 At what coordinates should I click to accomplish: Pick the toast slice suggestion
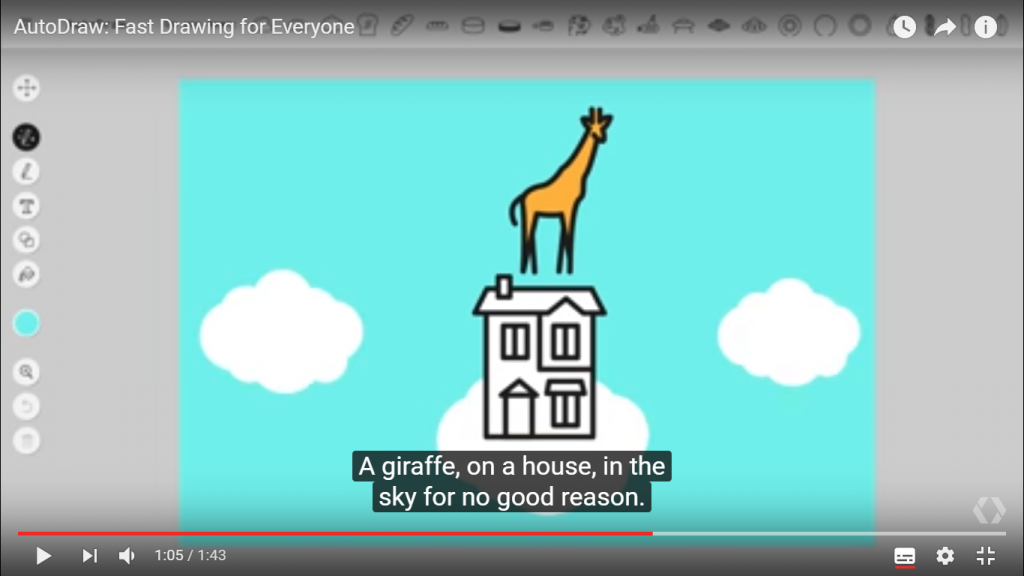(x=368, y=26)
